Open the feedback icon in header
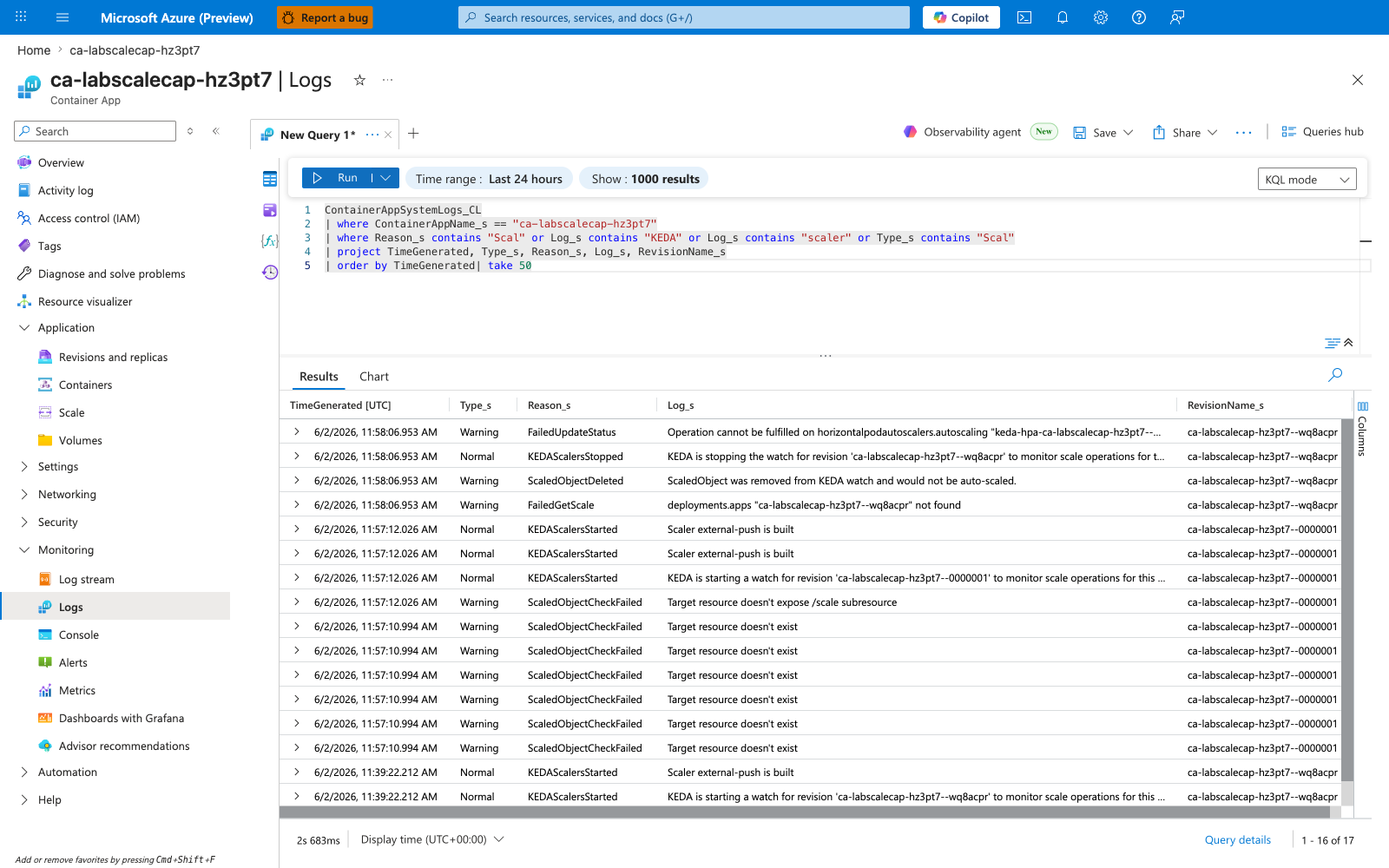Screen dimensions: 1389x868 [1177, 17]
